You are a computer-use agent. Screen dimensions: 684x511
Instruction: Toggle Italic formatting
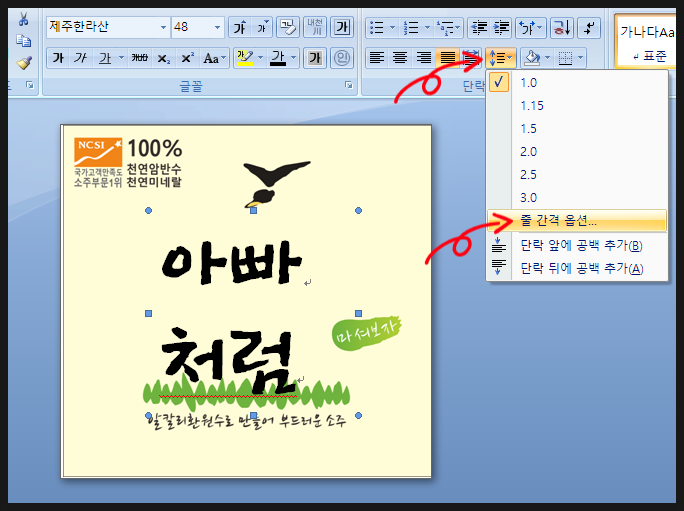click(x=80, y=58)
